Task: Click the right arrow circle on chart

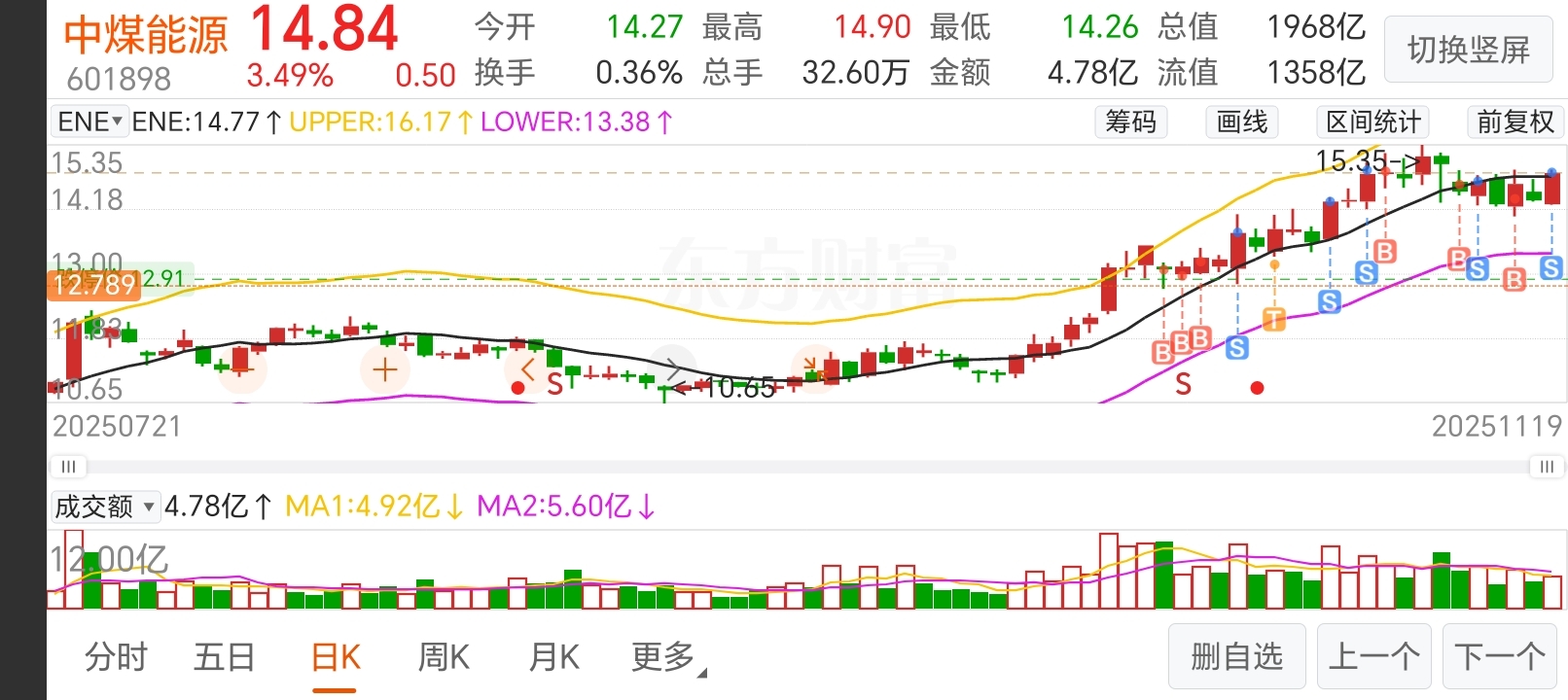Action: tap(673, 368)
